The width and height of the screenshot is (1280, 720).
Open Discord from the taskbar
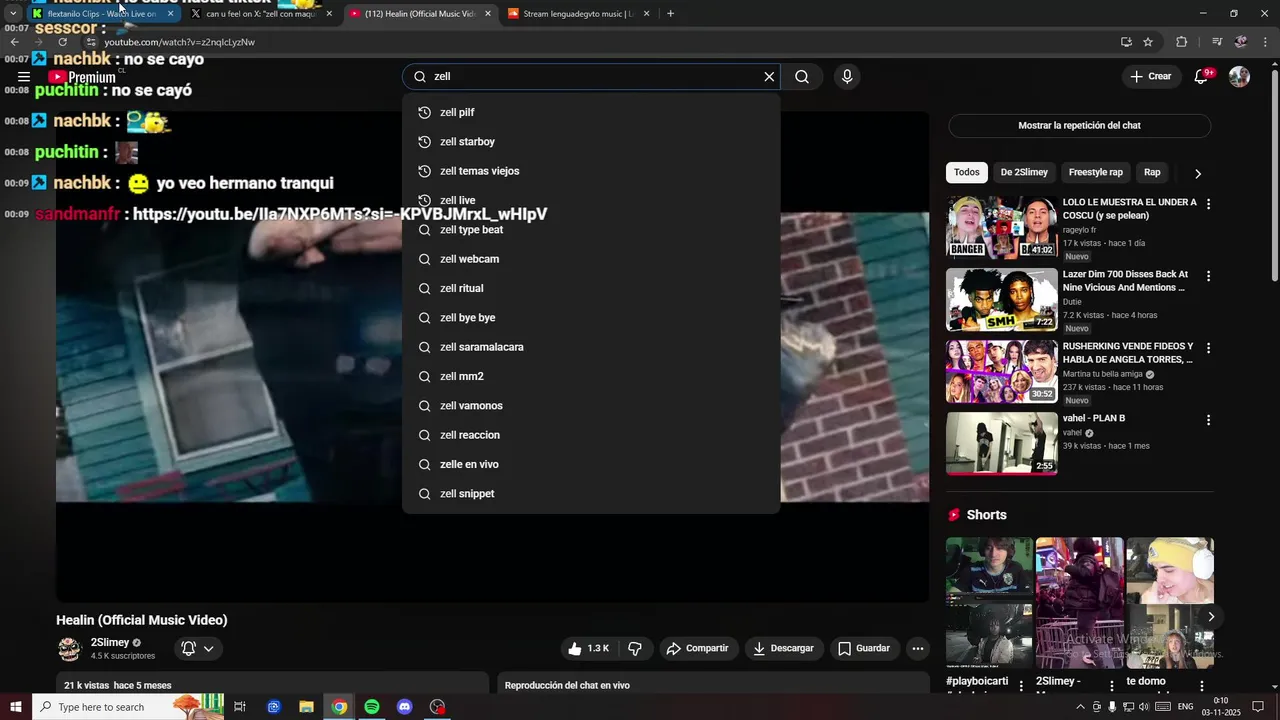point(404,707)
